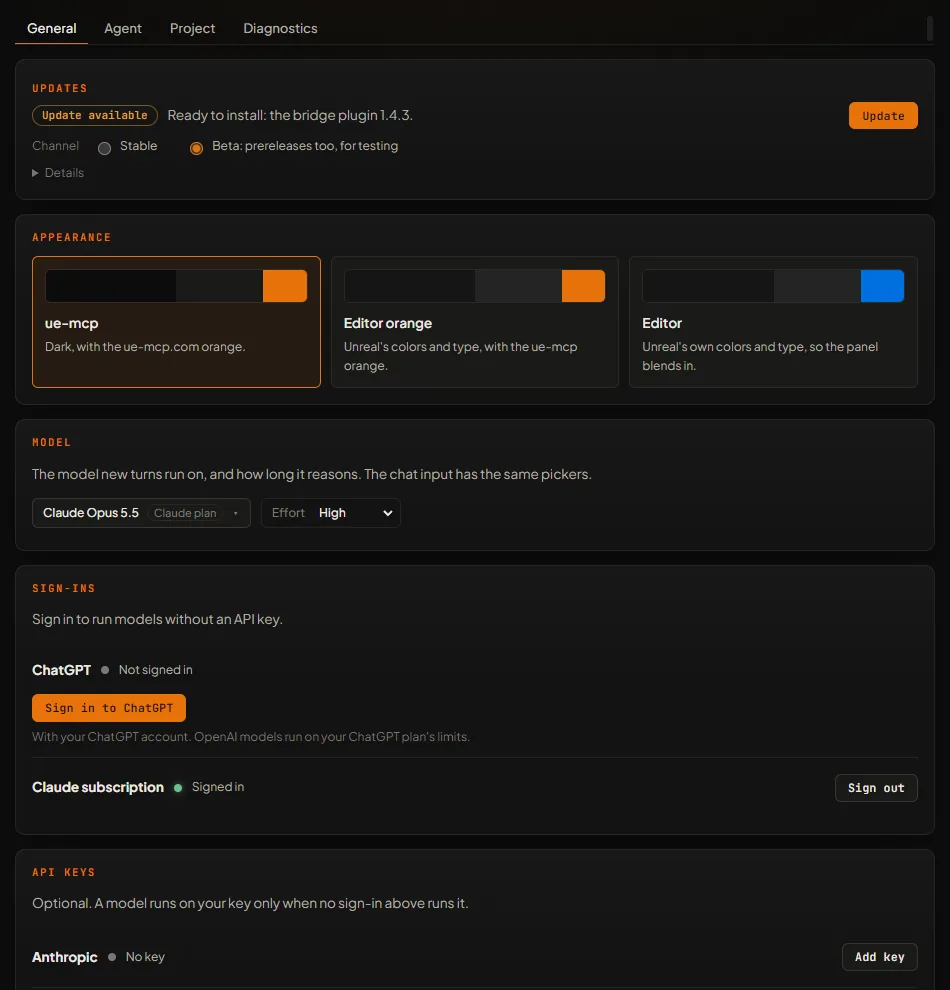This screenshot has height=990, width=950.
Task: Click the orange swatch in ue-mcp preview
Action: (285, 286)
